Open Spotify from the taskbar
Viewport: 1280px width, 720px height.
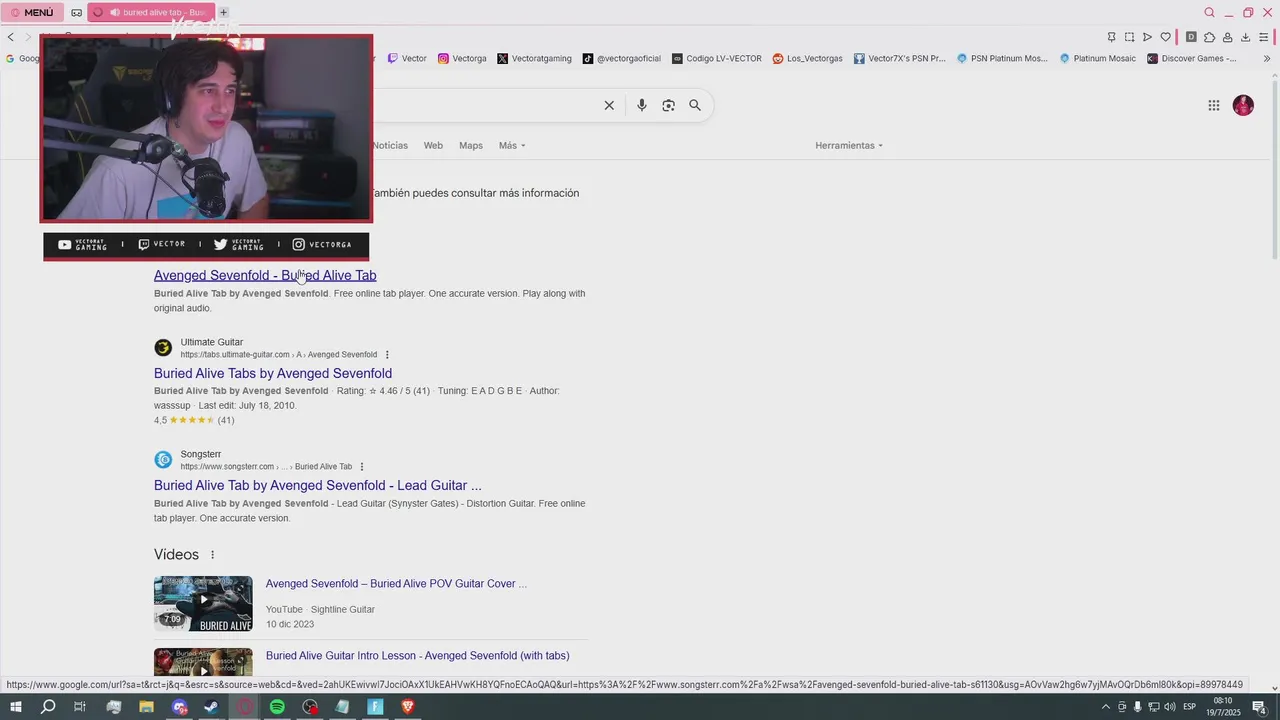pos(277,707)
